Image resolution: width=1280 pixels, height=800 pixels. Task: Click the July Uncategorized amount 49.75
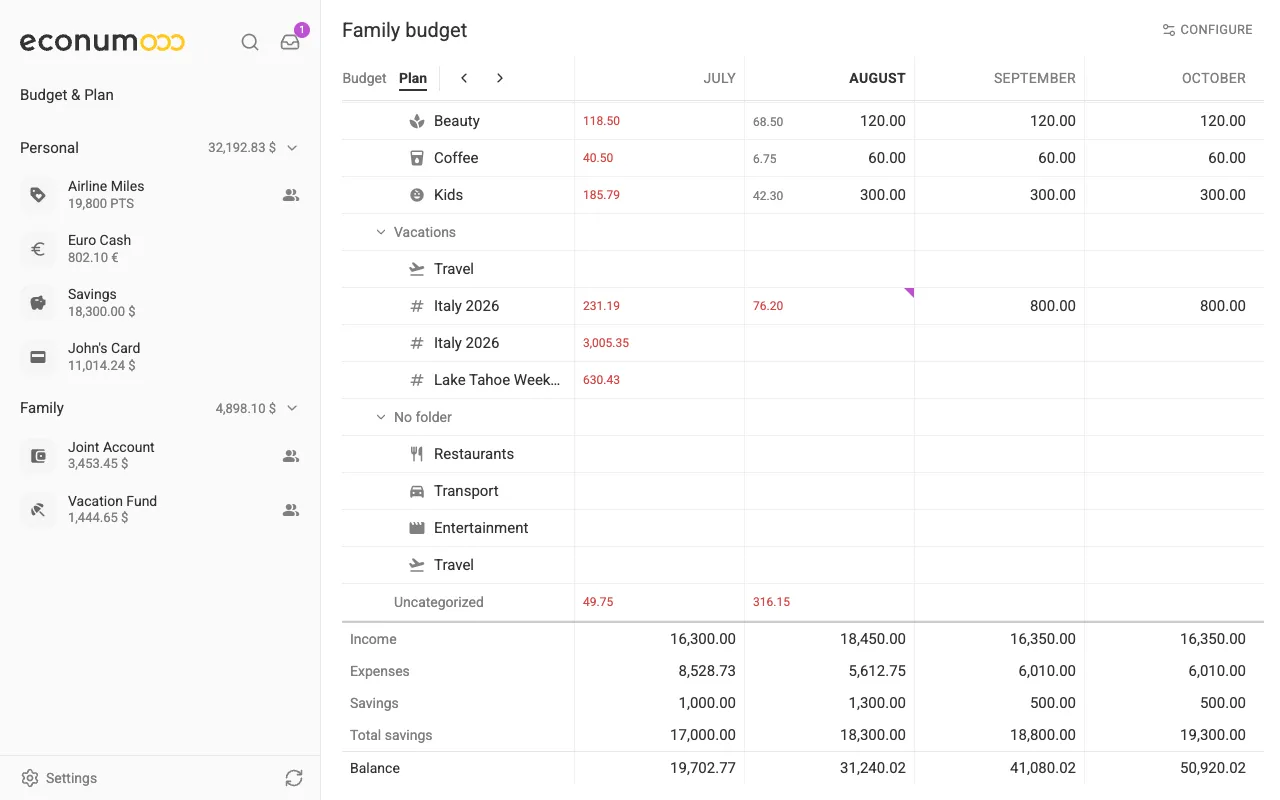tap(598, 602)
